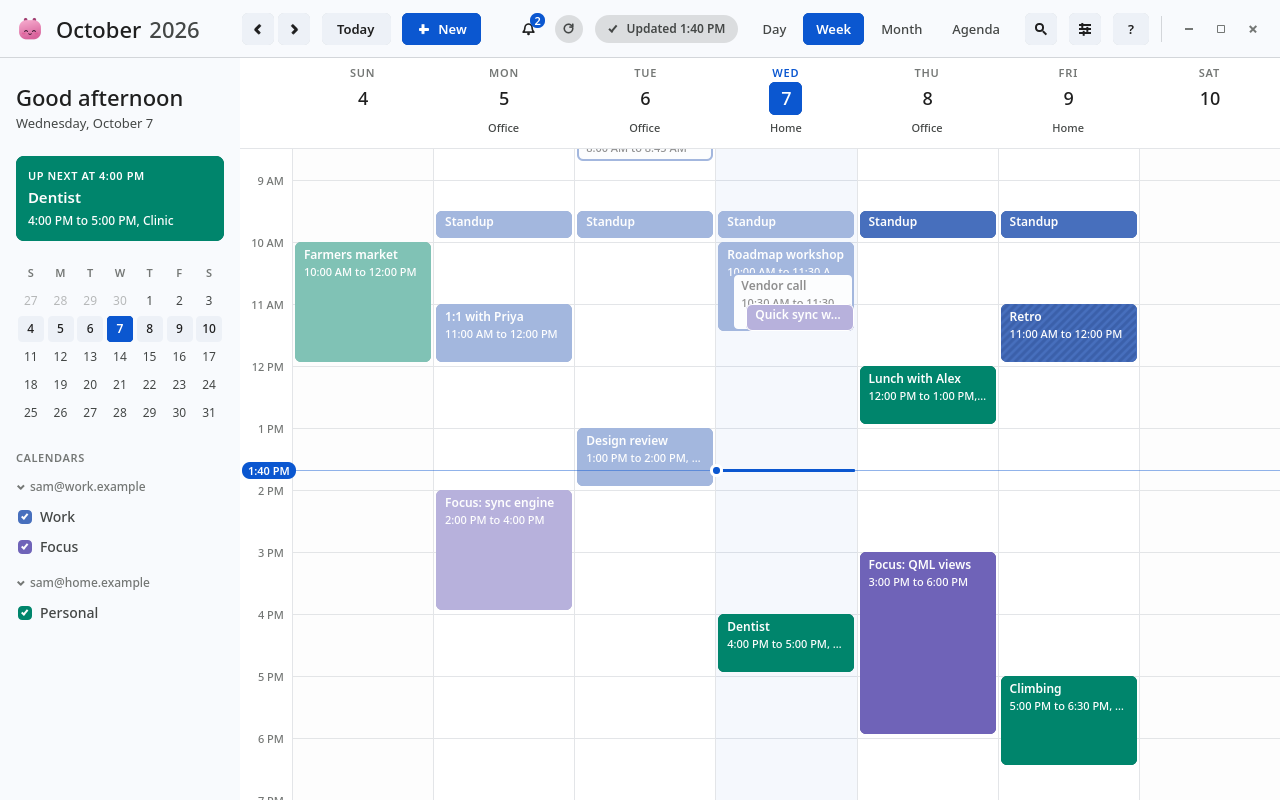Select 15 in the mini calendar
Viewport: 1280px width, 800px height.
coord(149,357)
